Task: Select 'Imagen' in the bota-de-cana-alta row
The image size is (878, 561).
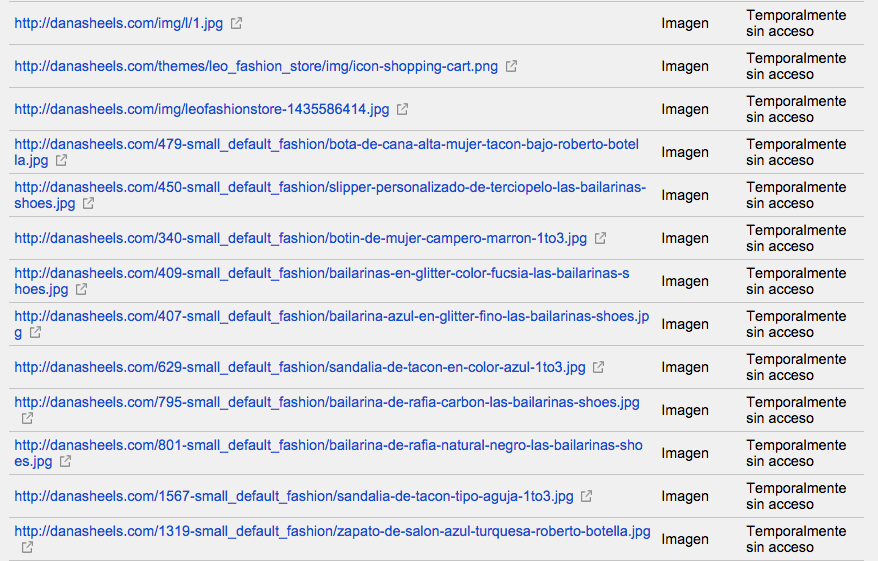Action: point(685,152)
